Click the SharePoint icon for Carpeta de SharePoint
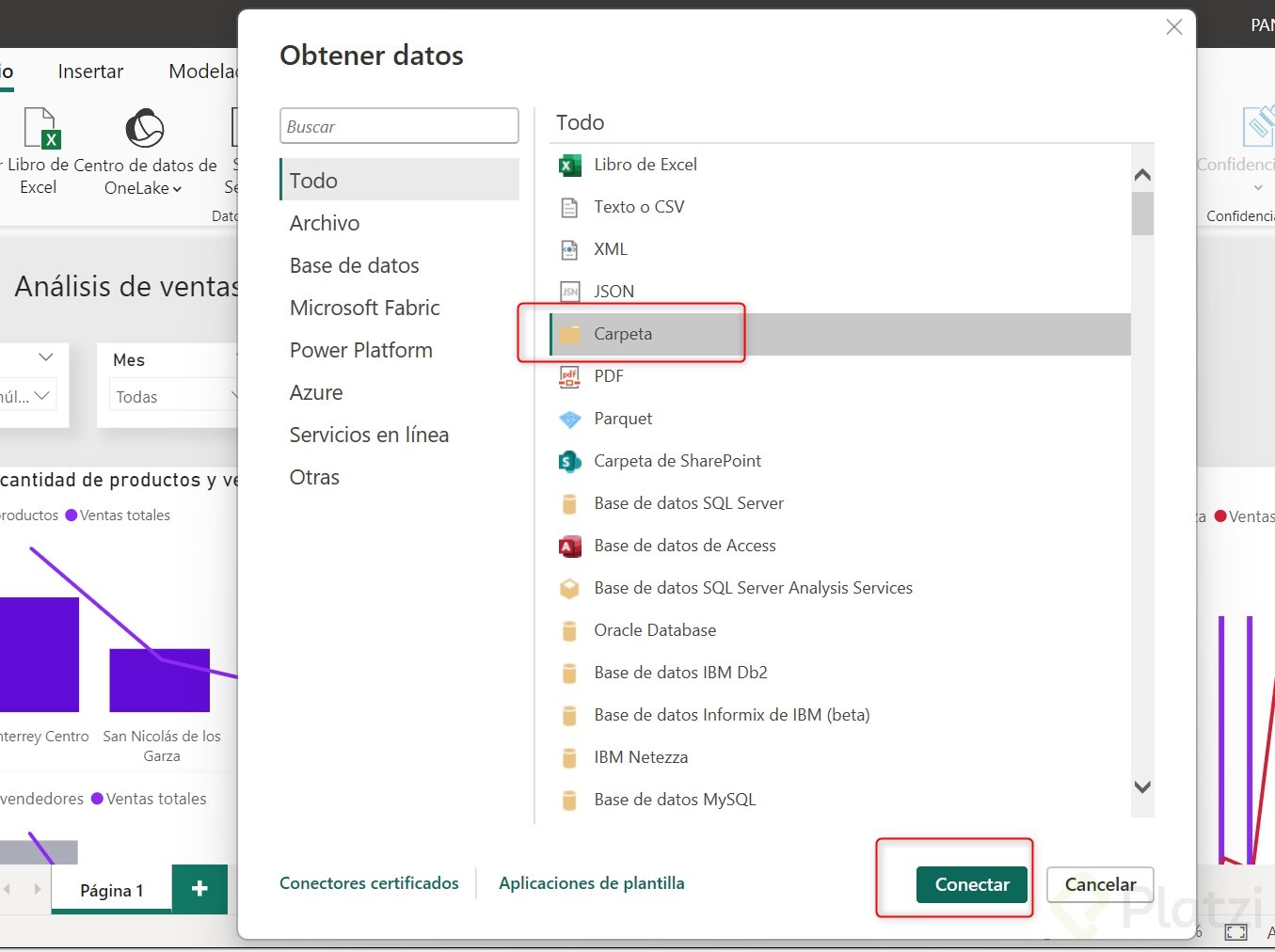 [569, 461]
